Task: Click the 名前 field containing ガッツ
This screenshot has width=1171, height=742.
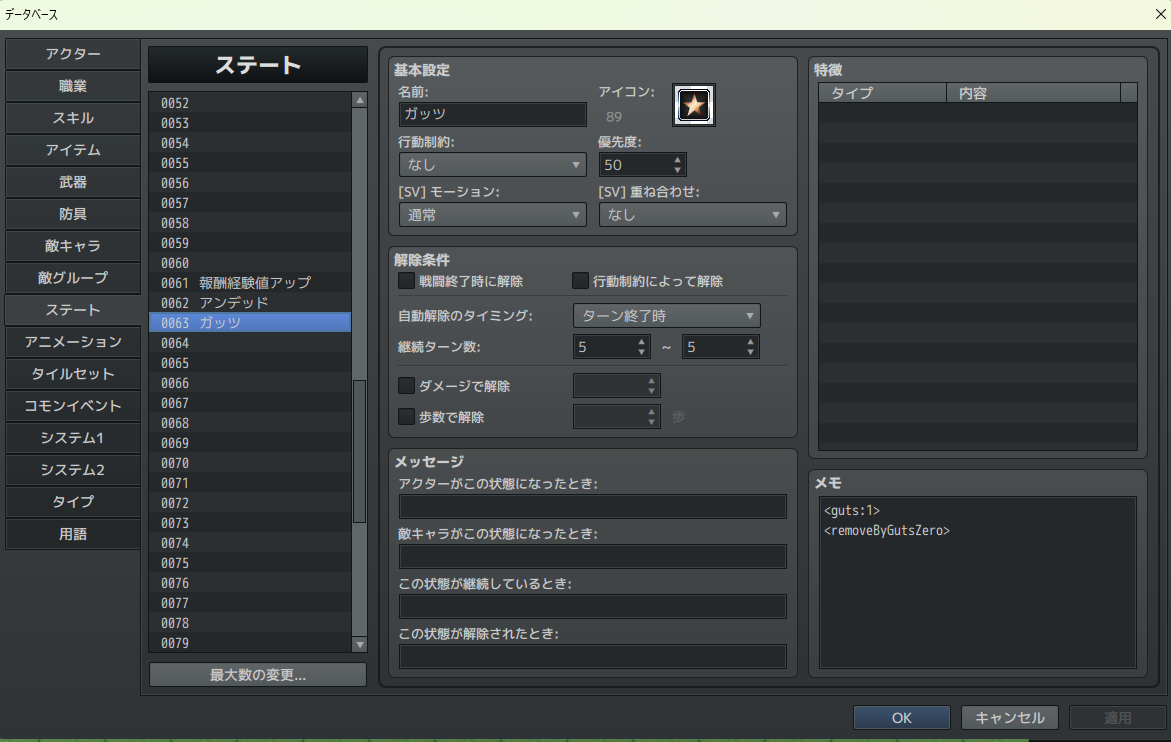Action: [492, 113]
